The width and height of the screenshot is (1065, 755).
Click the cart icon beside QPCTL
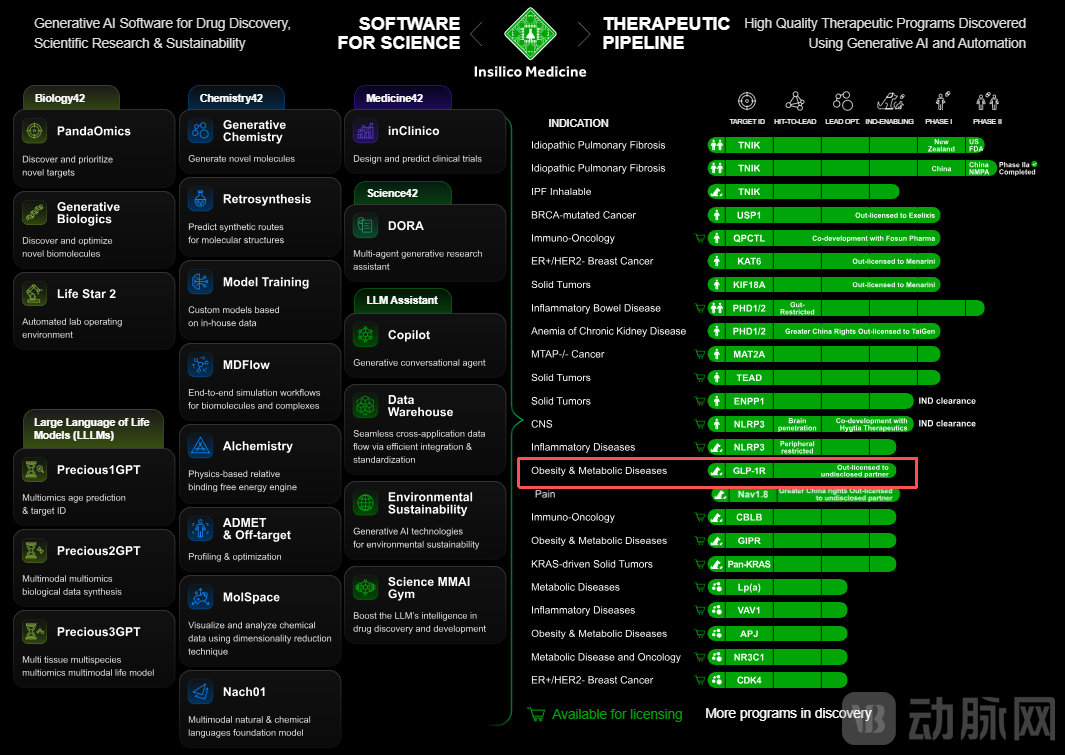[x=700, y=238]
